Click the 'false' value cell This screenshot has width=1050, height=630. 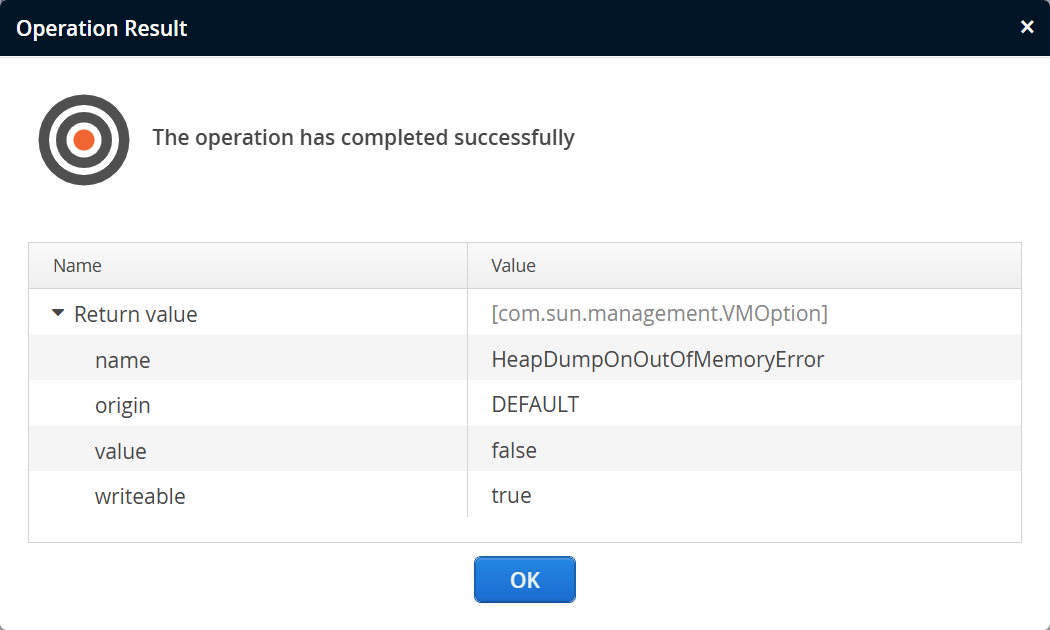click(514, 451)
